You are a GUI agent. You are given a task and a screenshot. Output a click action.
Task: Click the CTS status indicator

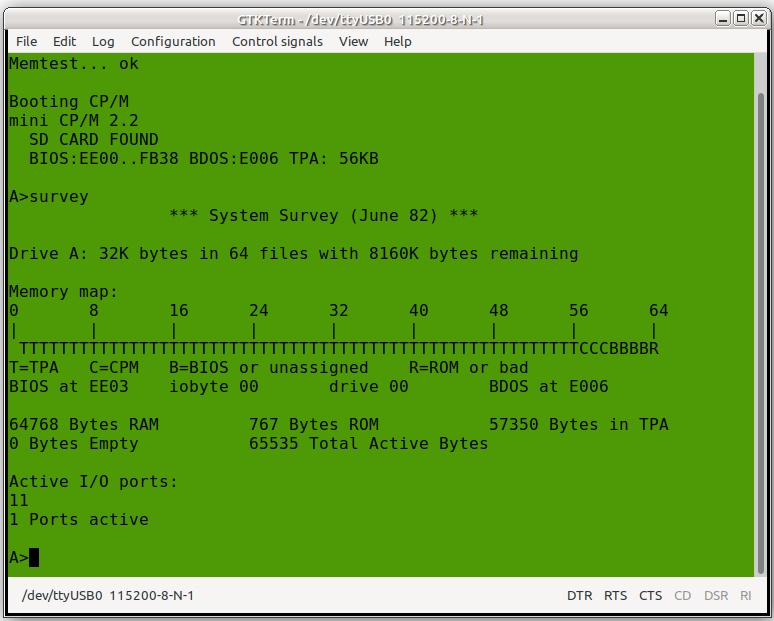(x=651, y=595)
